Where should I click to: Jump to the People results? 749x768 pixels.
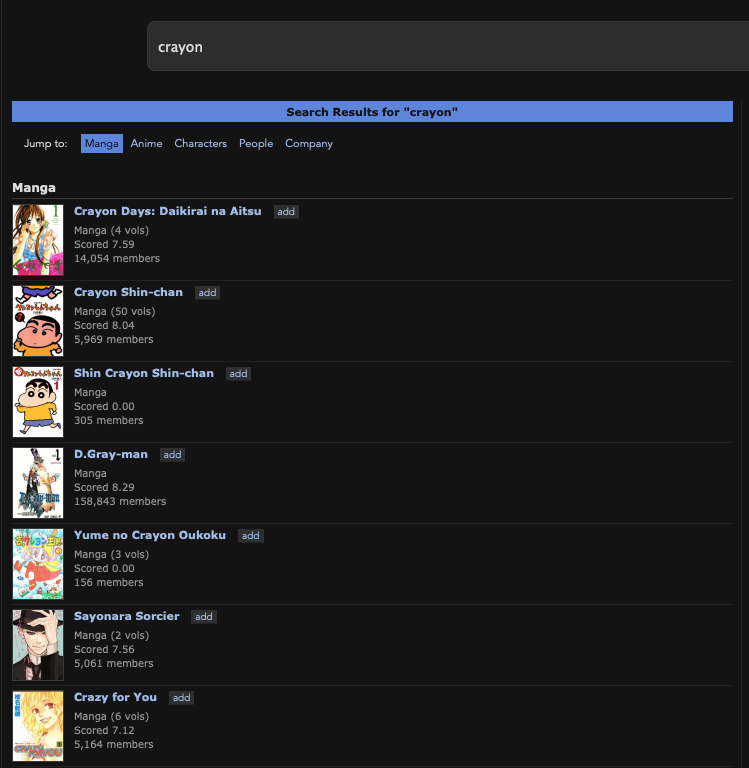[256, 144]
